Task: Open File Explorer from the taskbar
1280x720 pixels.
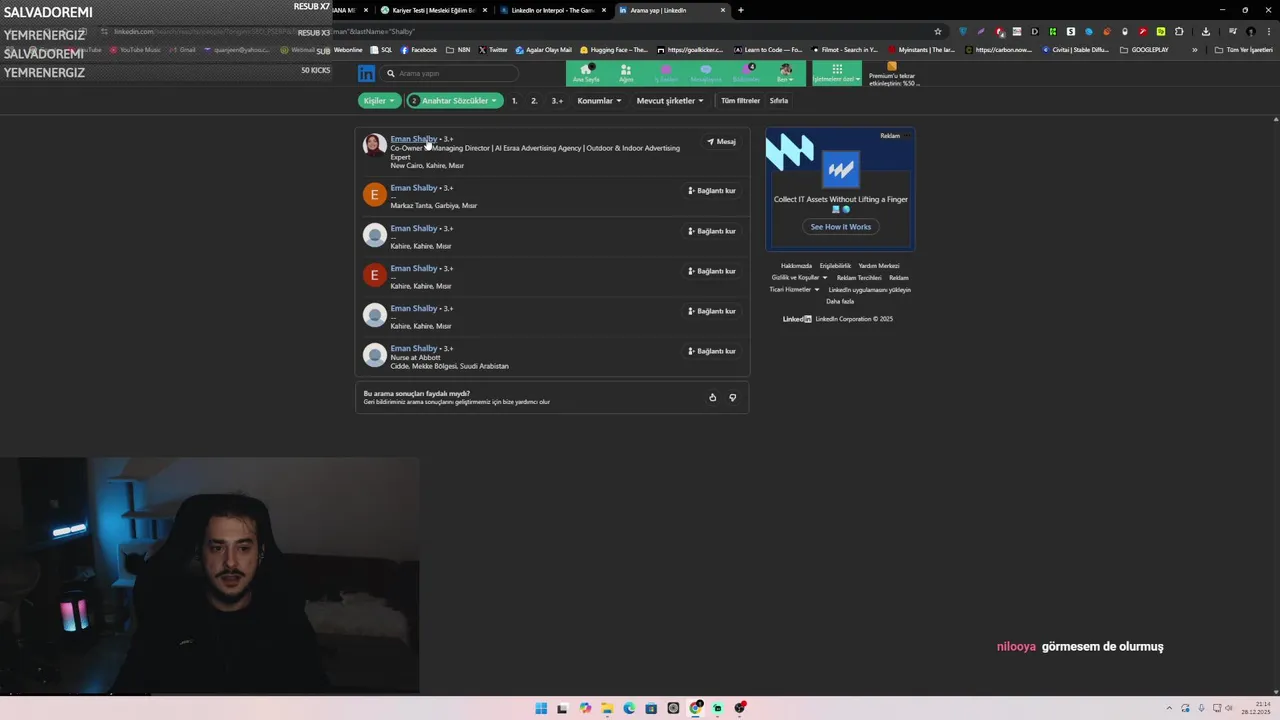Action: click(x=607, y=708)
